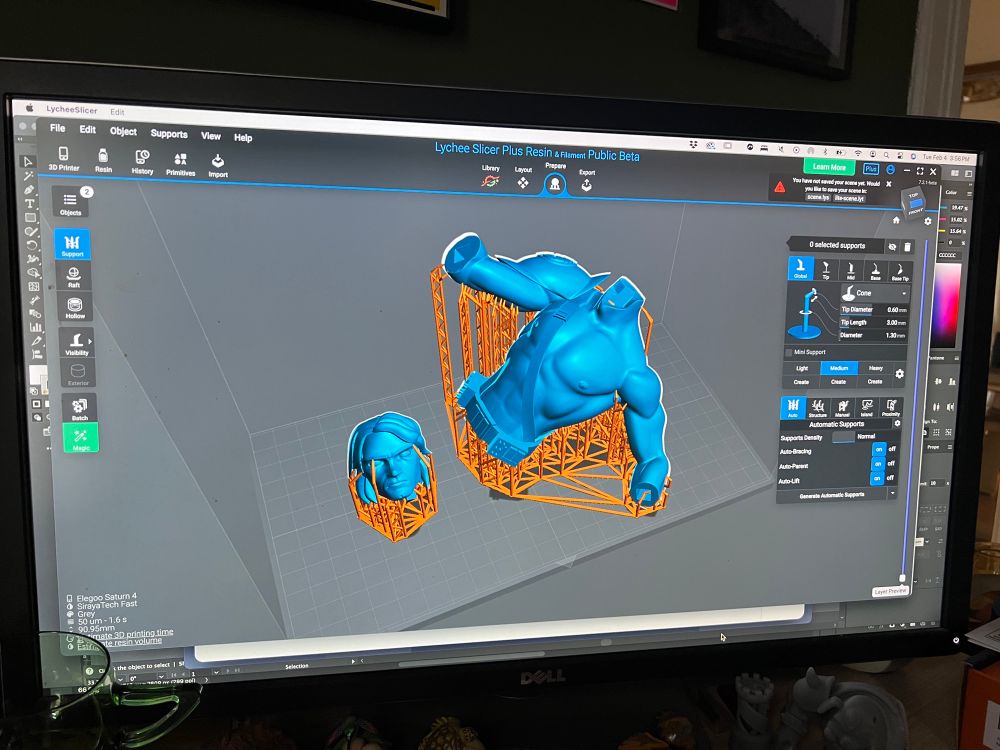Select the Photoshop Move tool in the background window
1000x750 pixels.
point(27,161)
